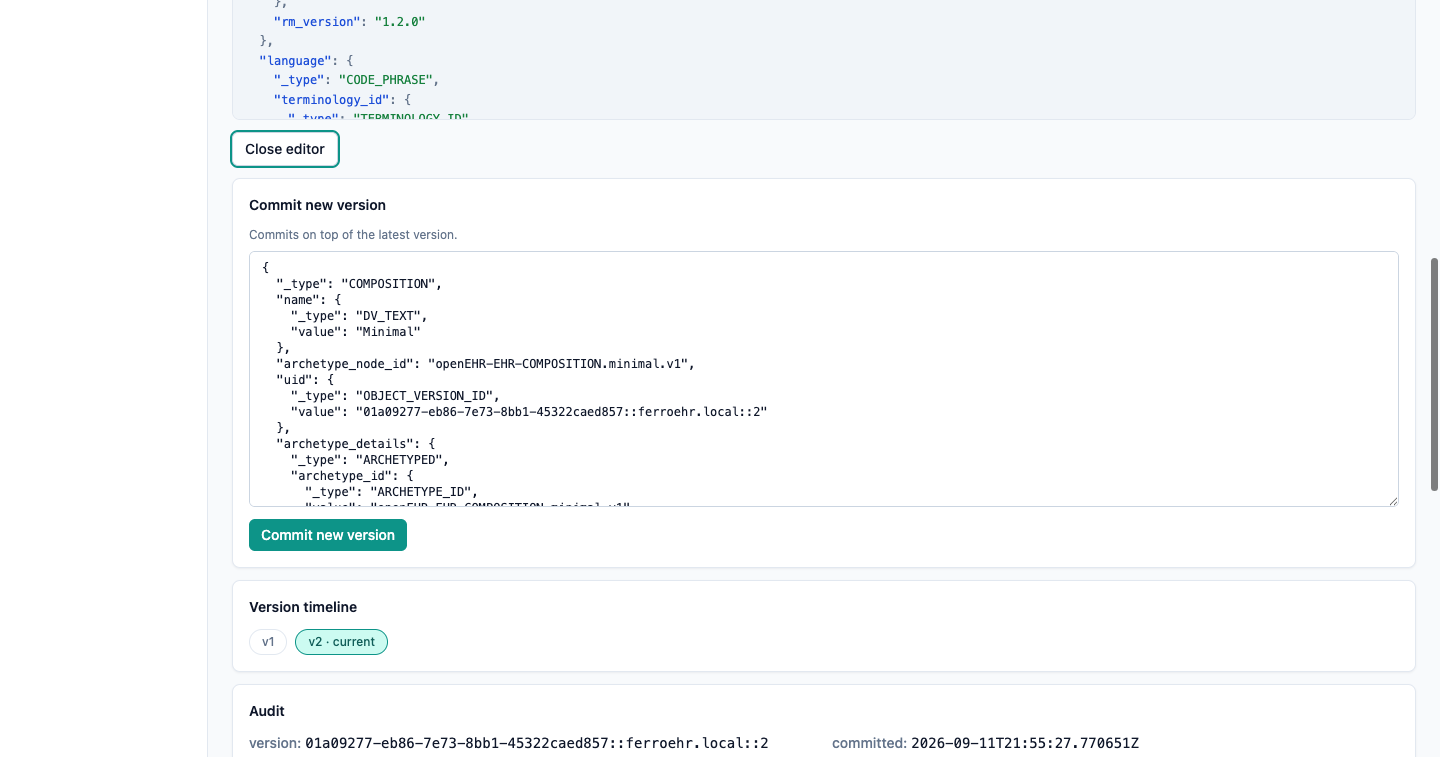Click the "DV_TEXT" type line
The width and height of the screenshot is (1440, 757).
tap(359, 315)
